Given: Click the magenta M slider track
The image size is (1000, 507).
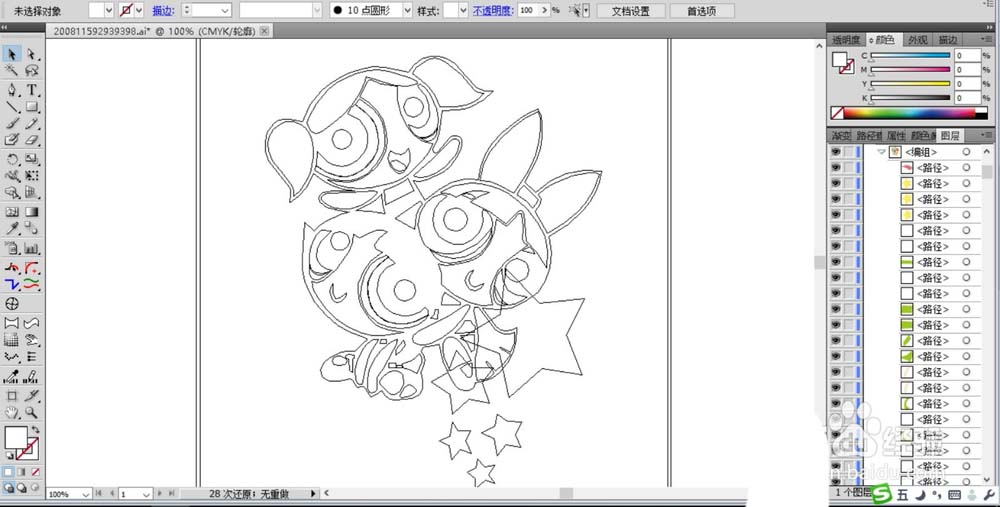Looking at the screenshot, I should click(x=910, y=70).
